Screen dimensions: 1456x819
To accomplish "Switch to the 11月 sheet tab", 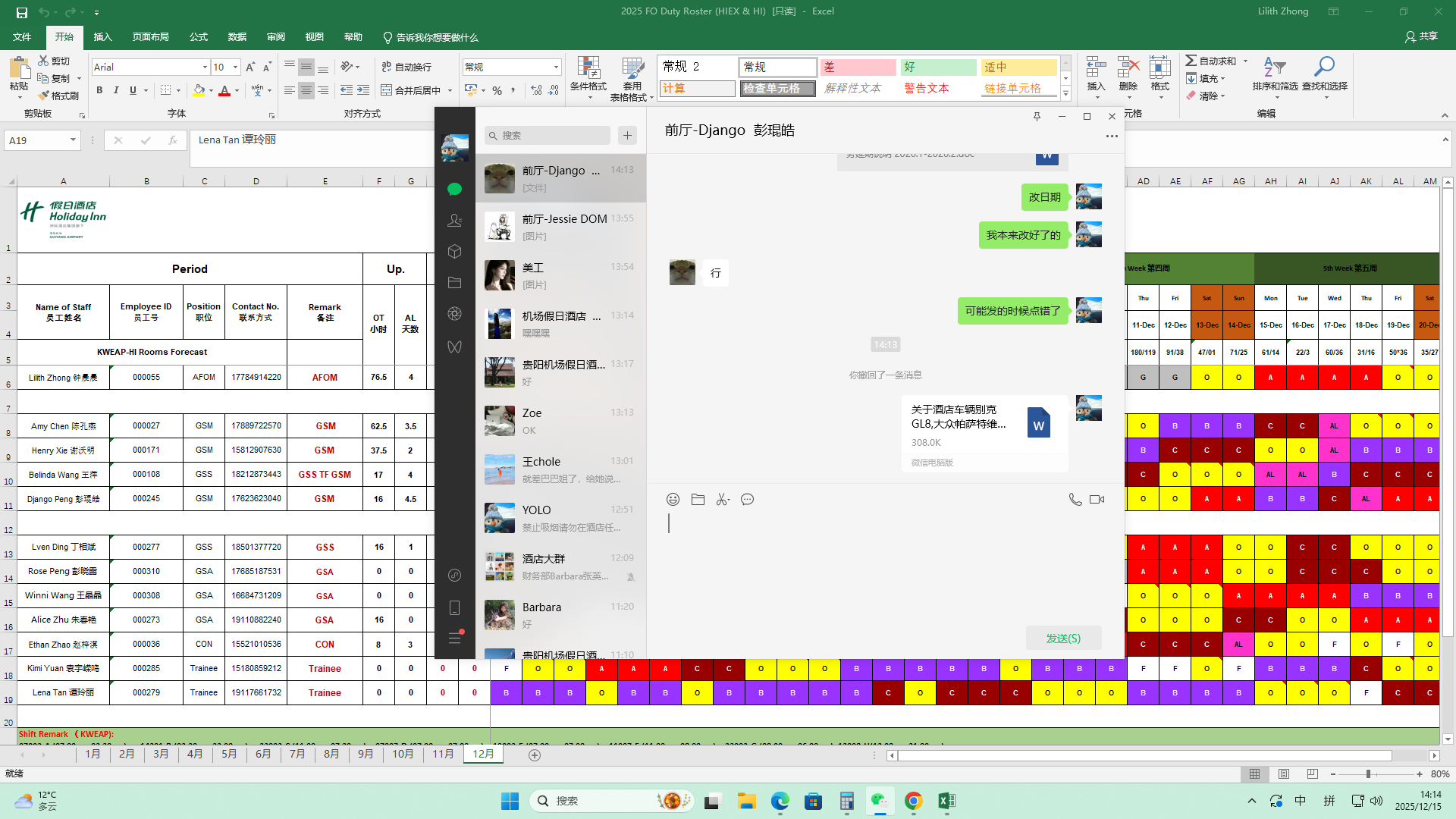I will pyautogui.click(x=443, y=754).
